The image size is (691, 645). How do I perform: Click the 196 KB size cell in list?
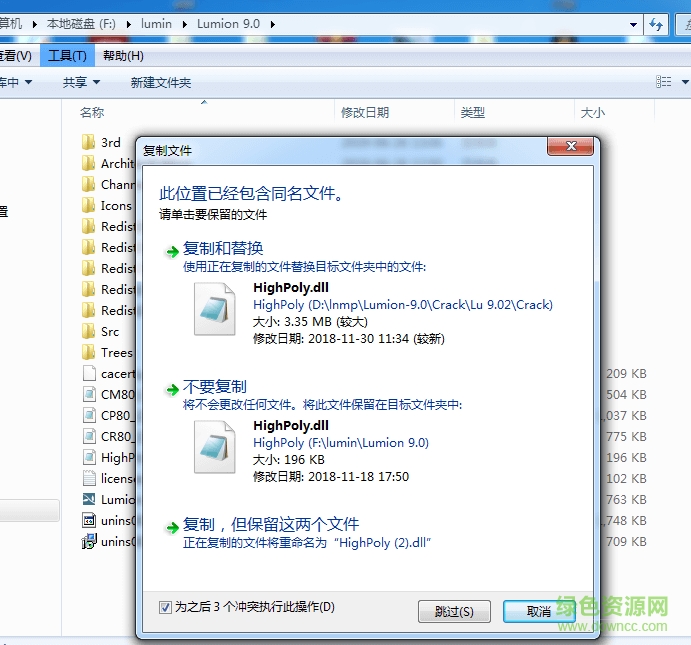pos(626,457)
